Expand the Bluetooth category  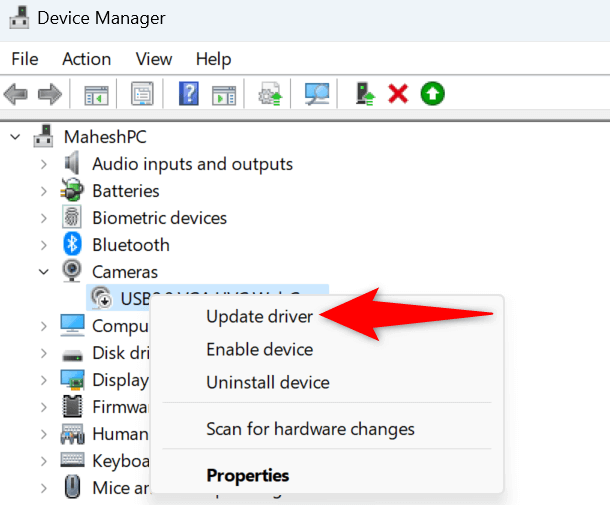click(43, 244)
